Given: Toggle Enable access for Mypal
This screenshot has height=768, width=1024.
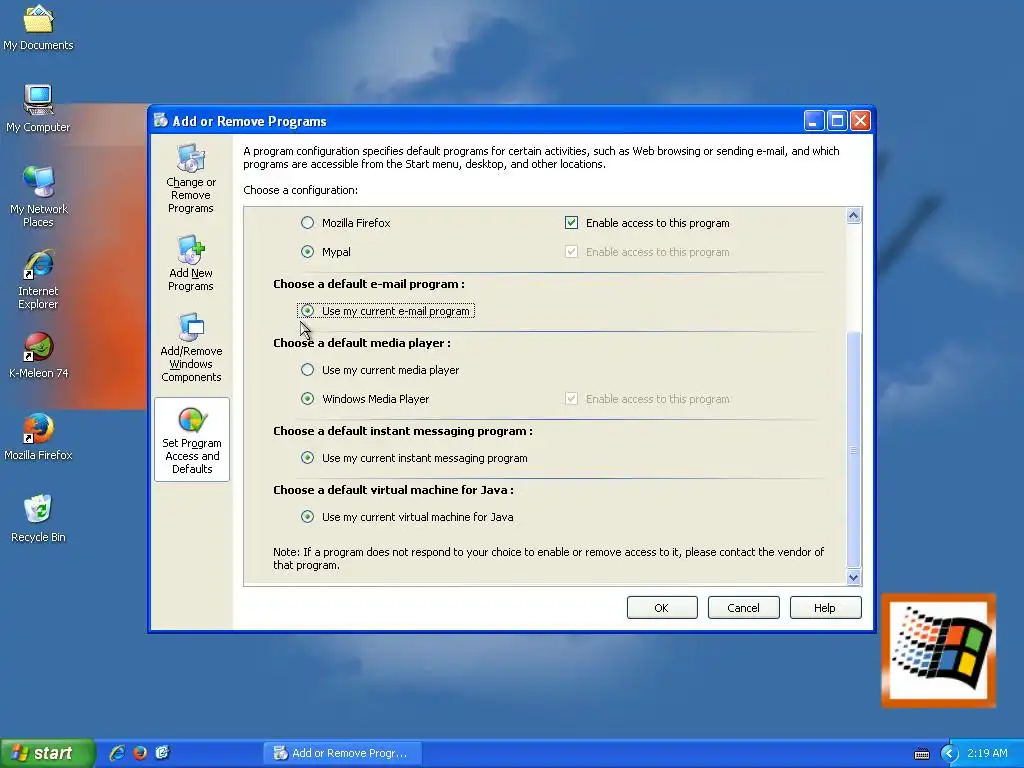Looking at the screenshot, I should click(x=571, y=251).
